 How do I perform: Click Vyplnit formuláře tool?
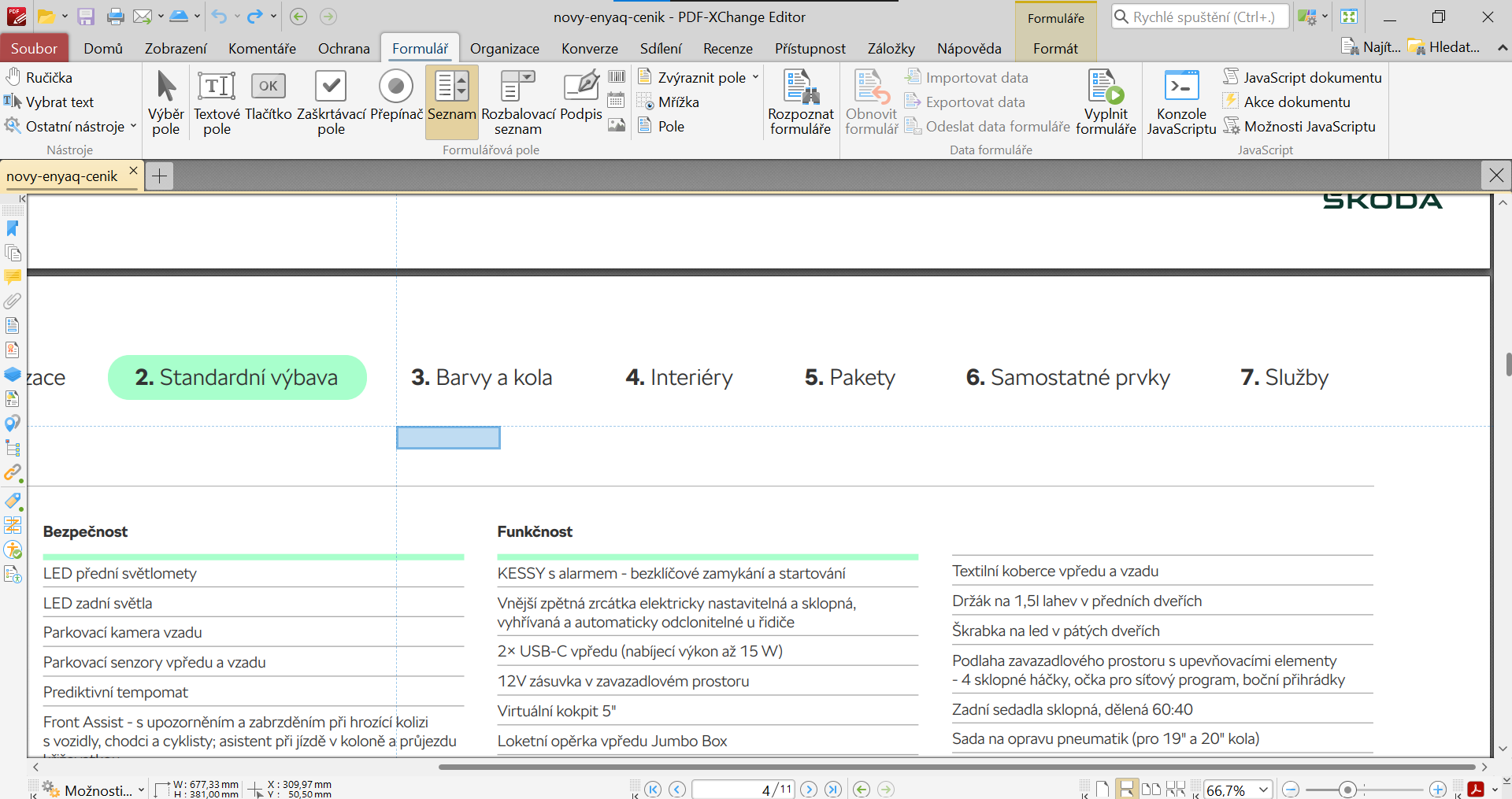[1106, 102]
